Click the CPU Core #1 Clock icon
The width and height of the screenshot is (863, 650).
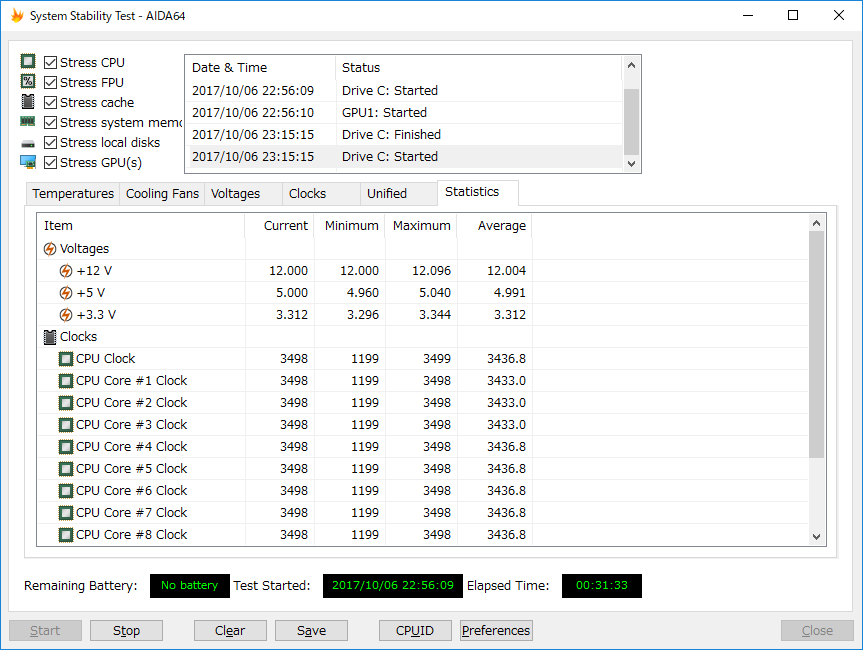[x=65, y=381]
